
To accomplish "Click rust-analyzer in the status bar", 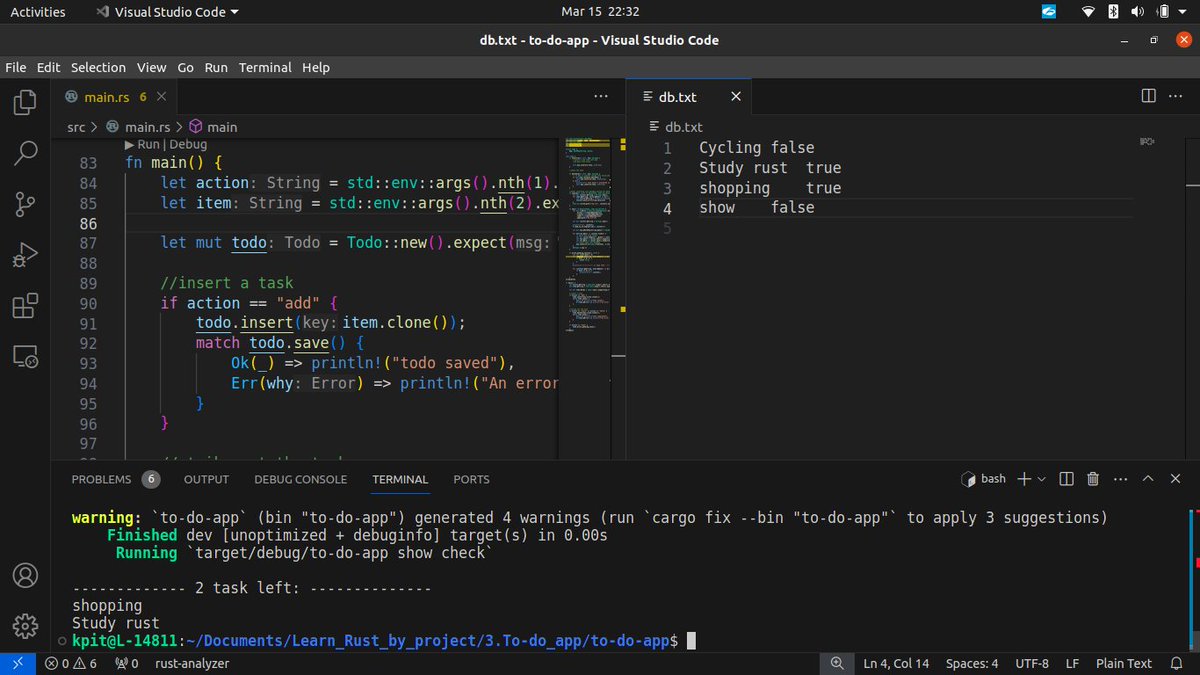I will [194, 663].
